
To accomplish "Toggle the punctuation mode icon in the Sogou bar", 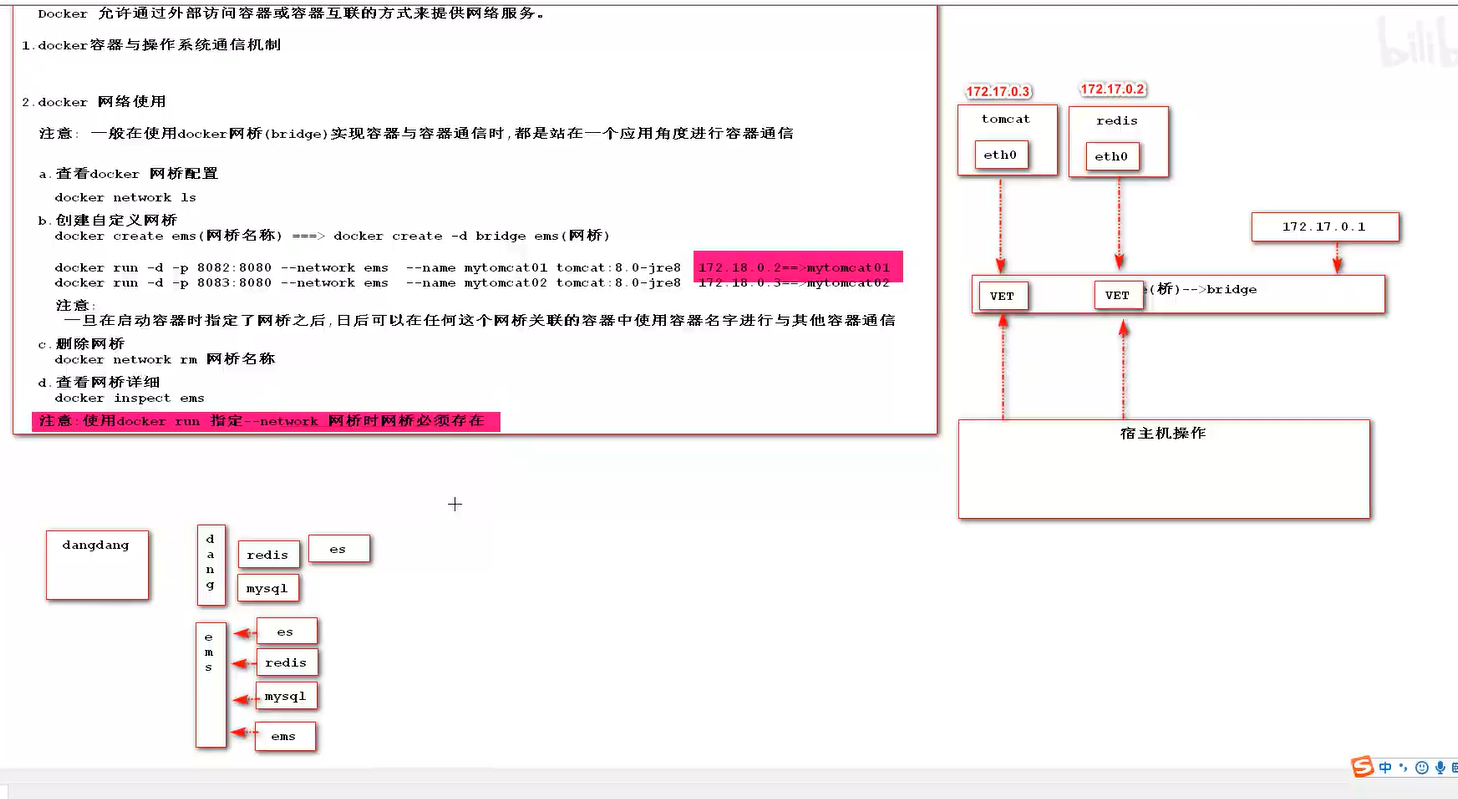I will coord(1403,768).
